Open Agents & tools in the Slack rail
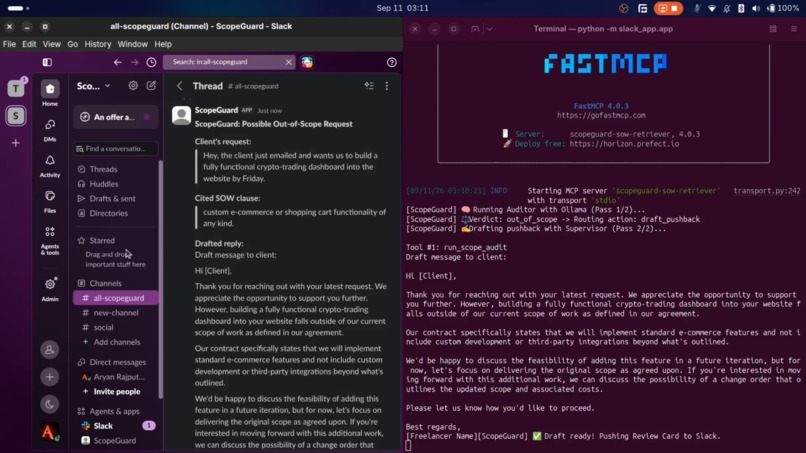Viewport: 806px width, 453px height. (x=50, y=241)
